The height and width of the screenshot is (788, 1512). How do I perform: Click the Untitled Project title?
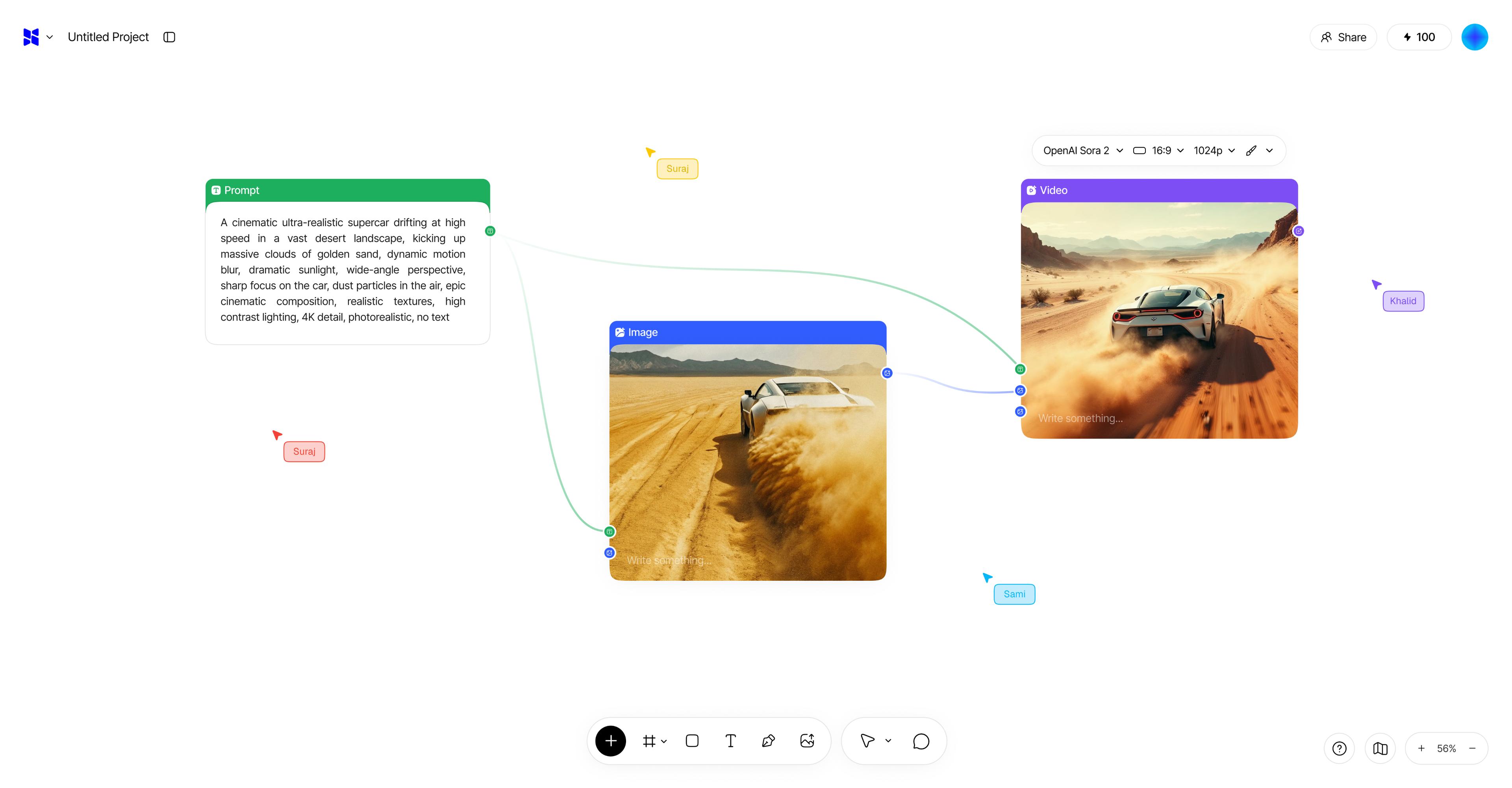(x=108, y=36)
